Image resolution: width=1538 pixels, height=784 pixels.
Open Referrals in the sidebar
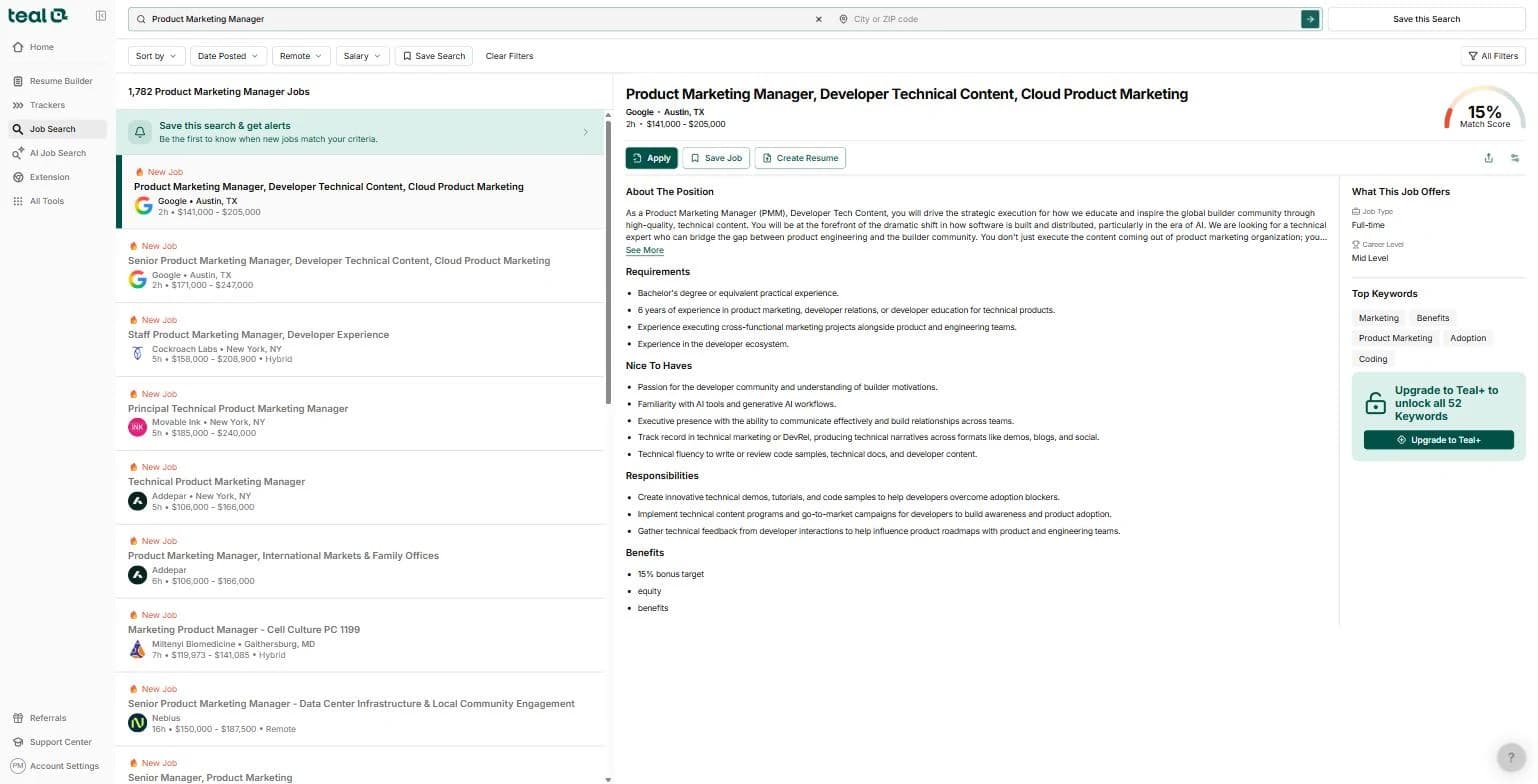pos(56,718)
